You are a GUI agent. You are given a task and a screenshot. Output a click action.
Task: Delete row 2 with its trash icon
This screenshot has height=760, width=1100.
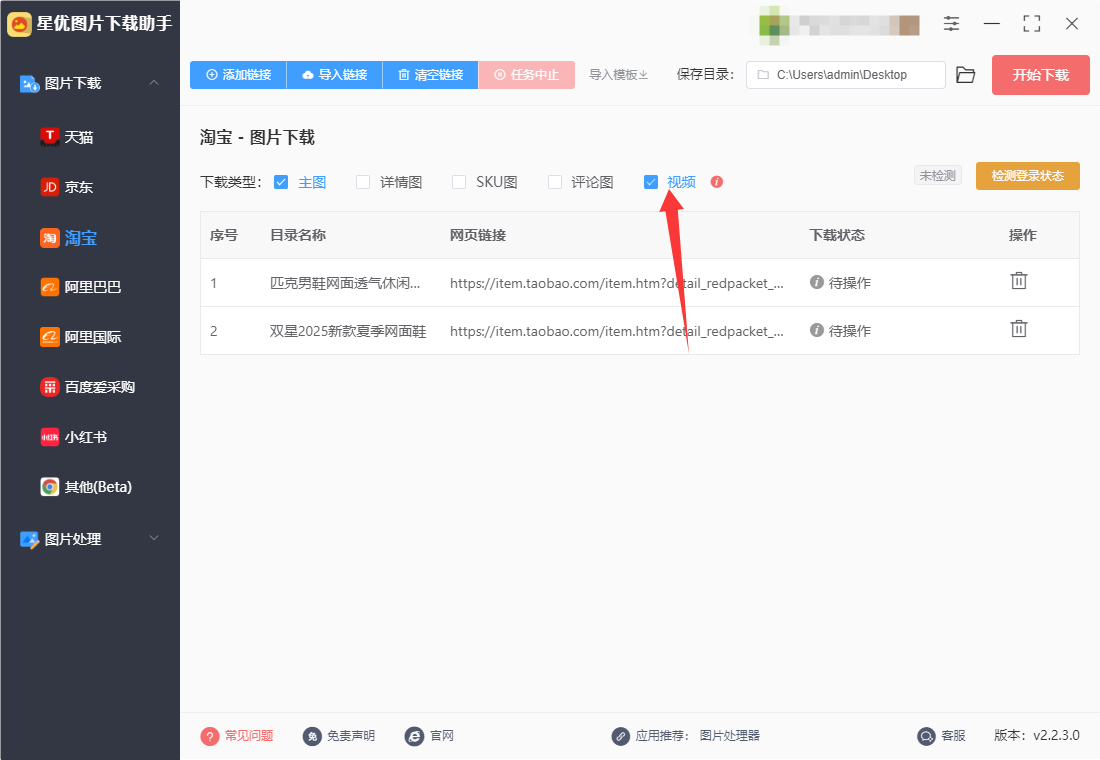pyautogui.click(x=1019, y=328)
